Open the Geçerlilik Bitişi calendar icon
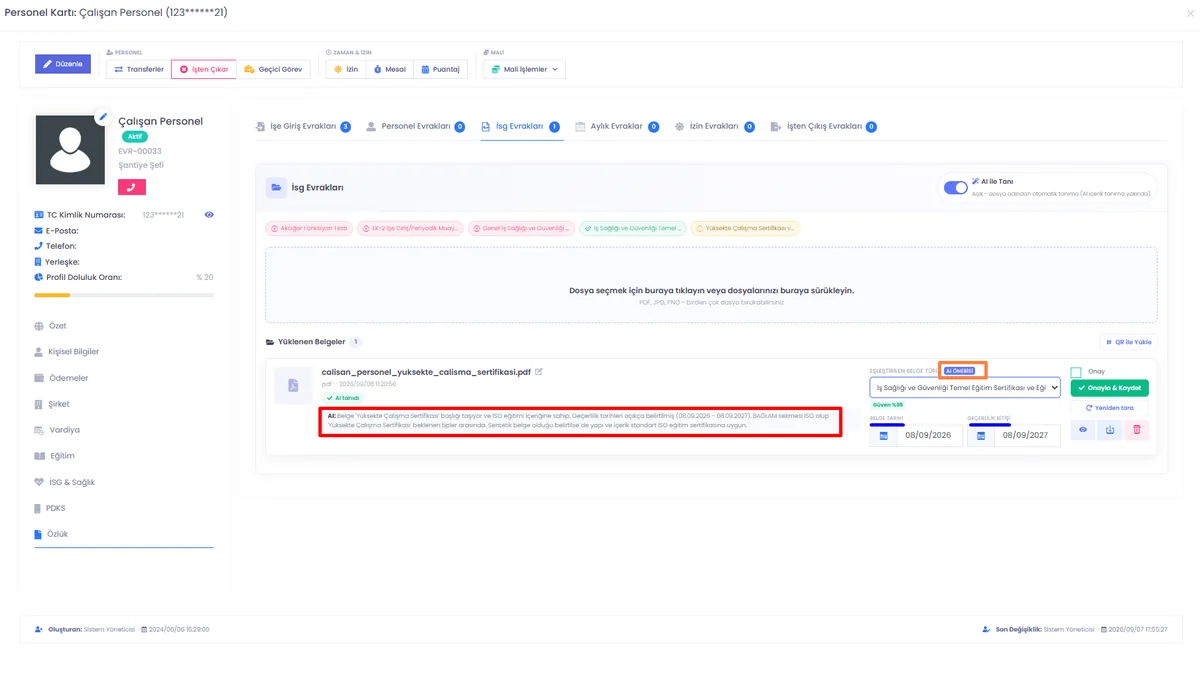The height and width of the screenshot is (674, 1200). click(981, 436)
